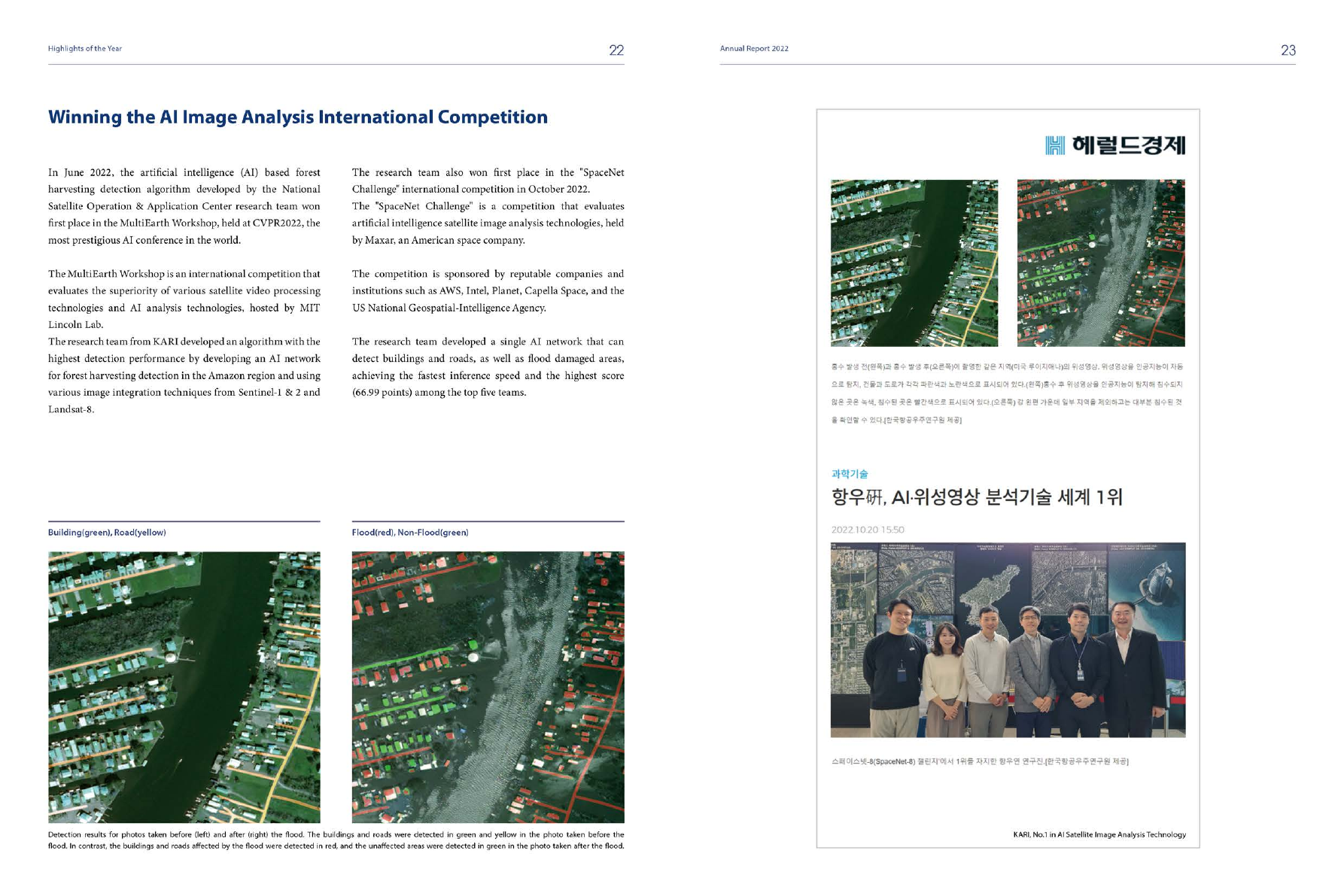Click the 'Detection results for photos' caption text
Screen dimensions: 1344x896
336,840
